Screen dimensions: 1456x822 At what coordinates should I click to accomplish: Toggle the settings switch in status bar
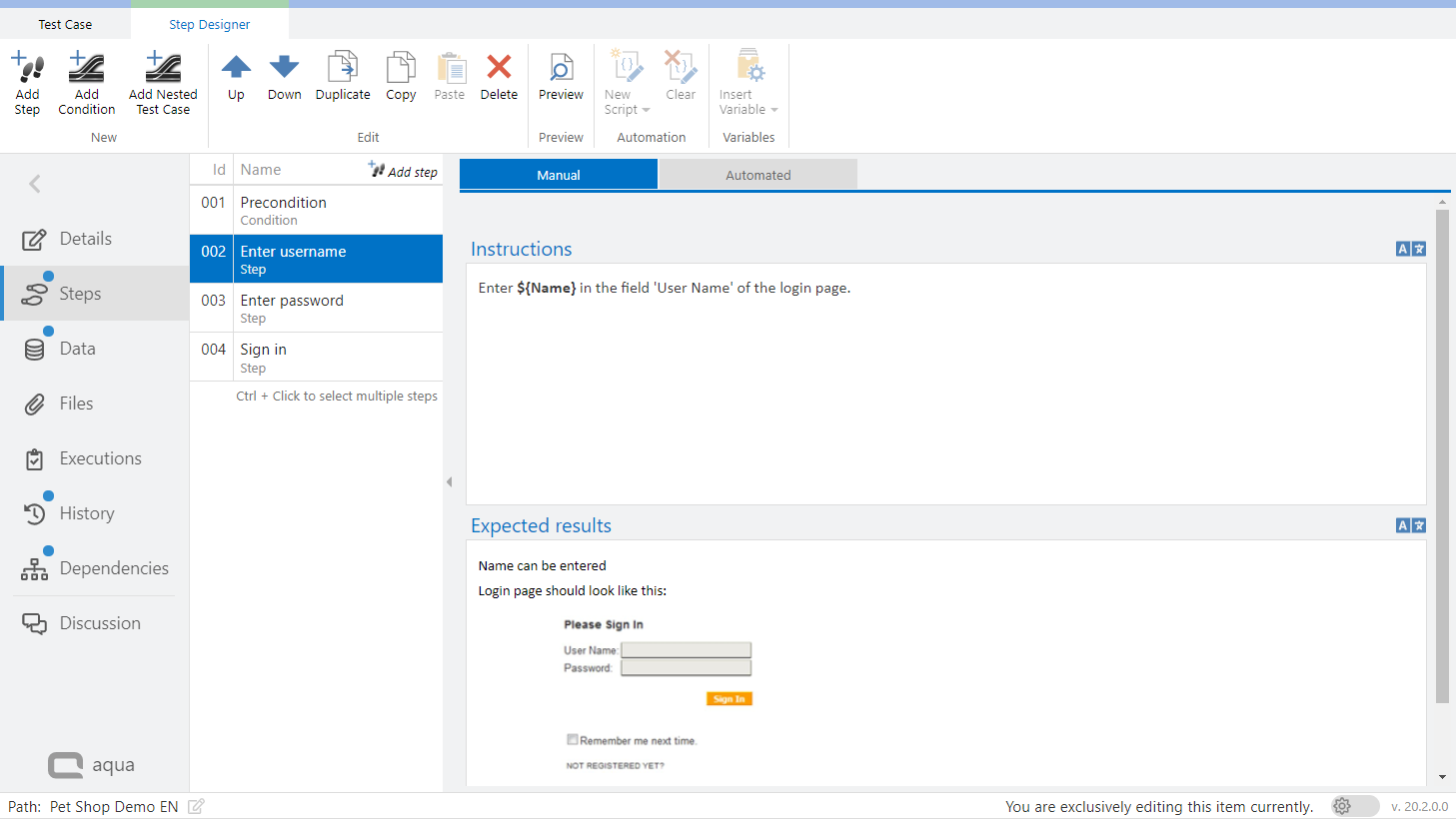1354,806
